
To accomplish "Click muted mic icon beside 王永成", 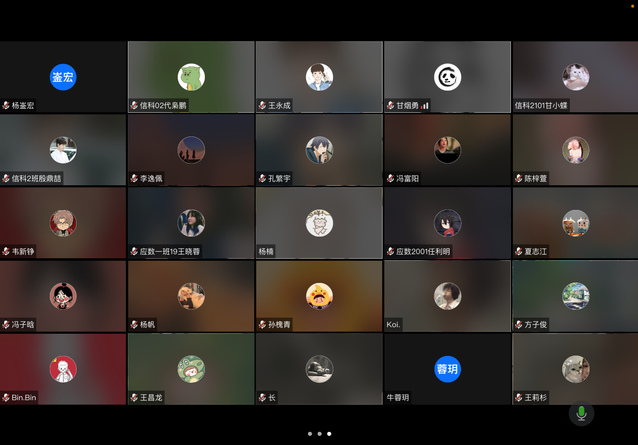I will coord(262,105).
